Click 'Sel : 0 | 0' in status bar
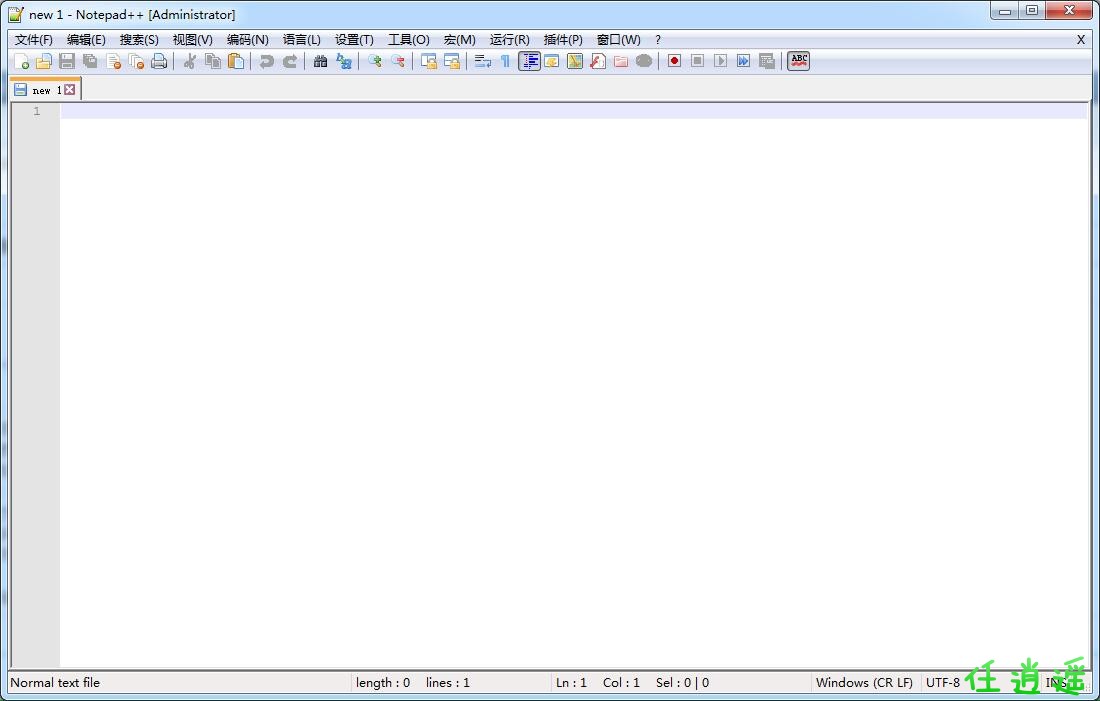The width and height of the screenshot is (1100, 701). [x=682, y=683]
